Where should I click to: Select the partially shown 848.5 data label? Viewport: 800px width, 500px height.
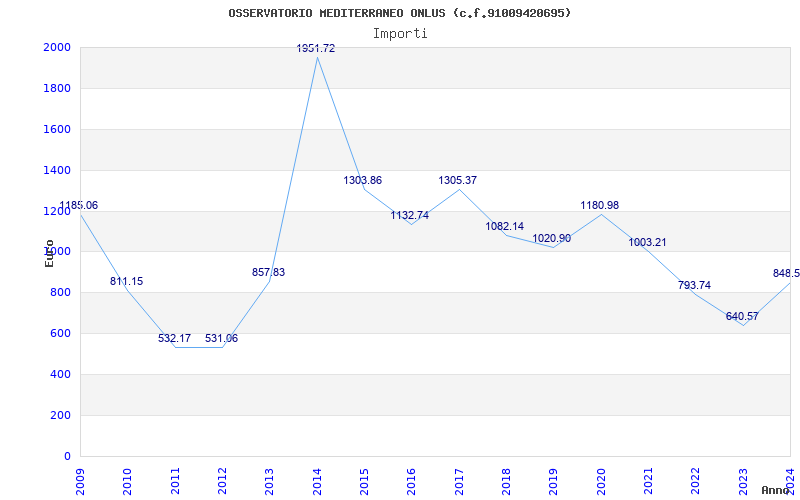click(x=786, y=273)
